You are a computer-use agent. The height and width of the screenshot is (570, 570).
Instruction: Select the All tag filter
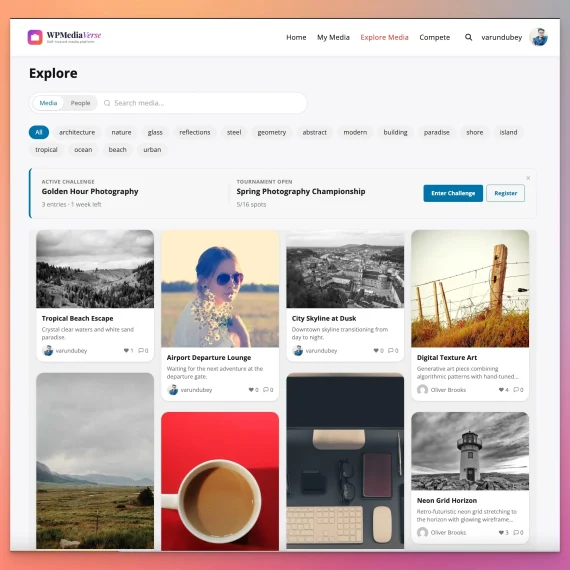[x=39, y=132]
